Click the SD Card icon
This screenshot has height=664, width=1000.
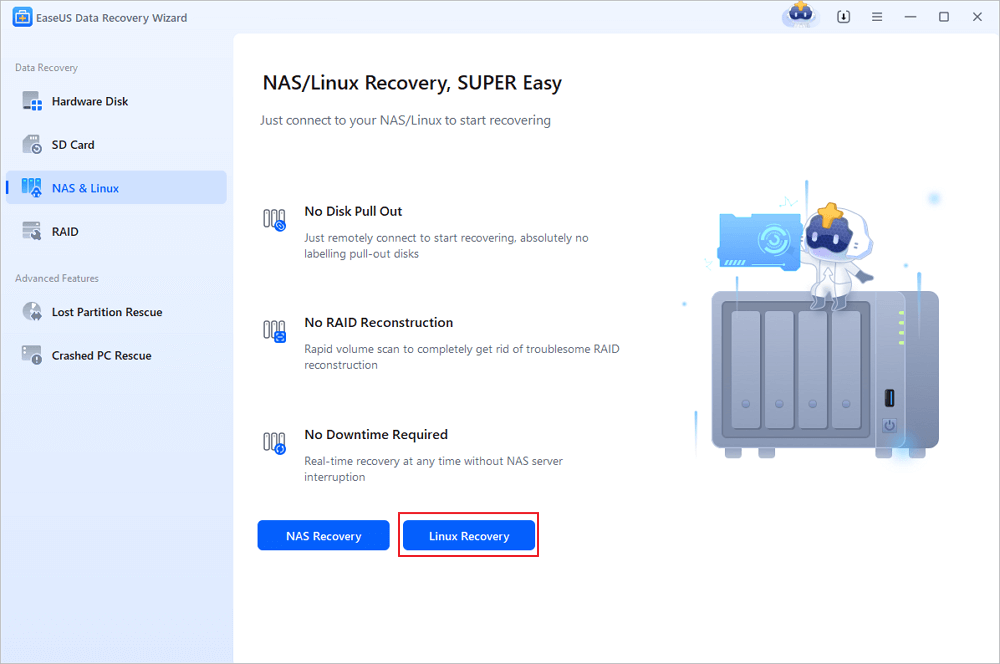(x=32, y=145)
